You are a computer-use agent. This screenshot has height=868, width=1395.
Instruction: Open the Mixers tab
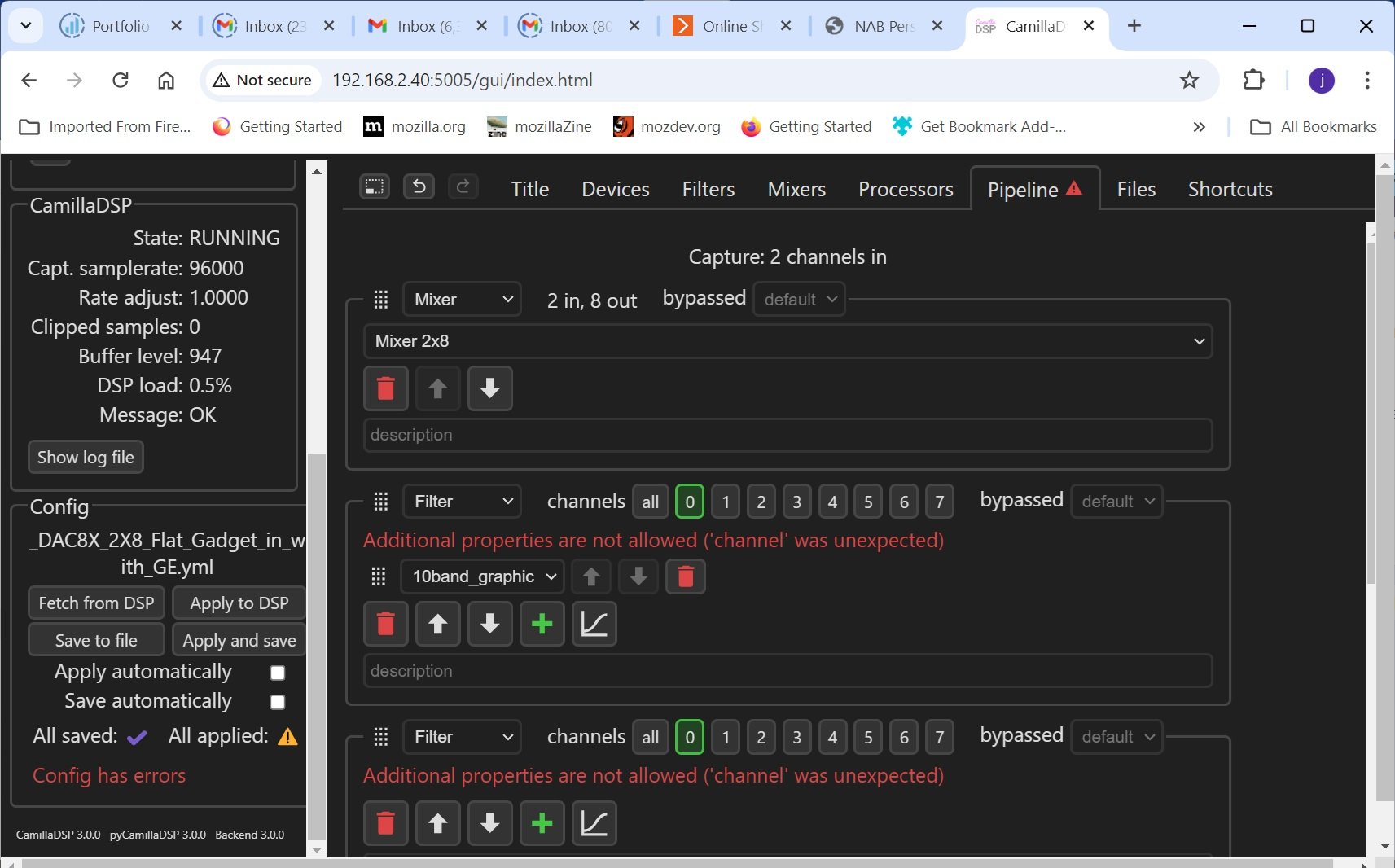796,189
